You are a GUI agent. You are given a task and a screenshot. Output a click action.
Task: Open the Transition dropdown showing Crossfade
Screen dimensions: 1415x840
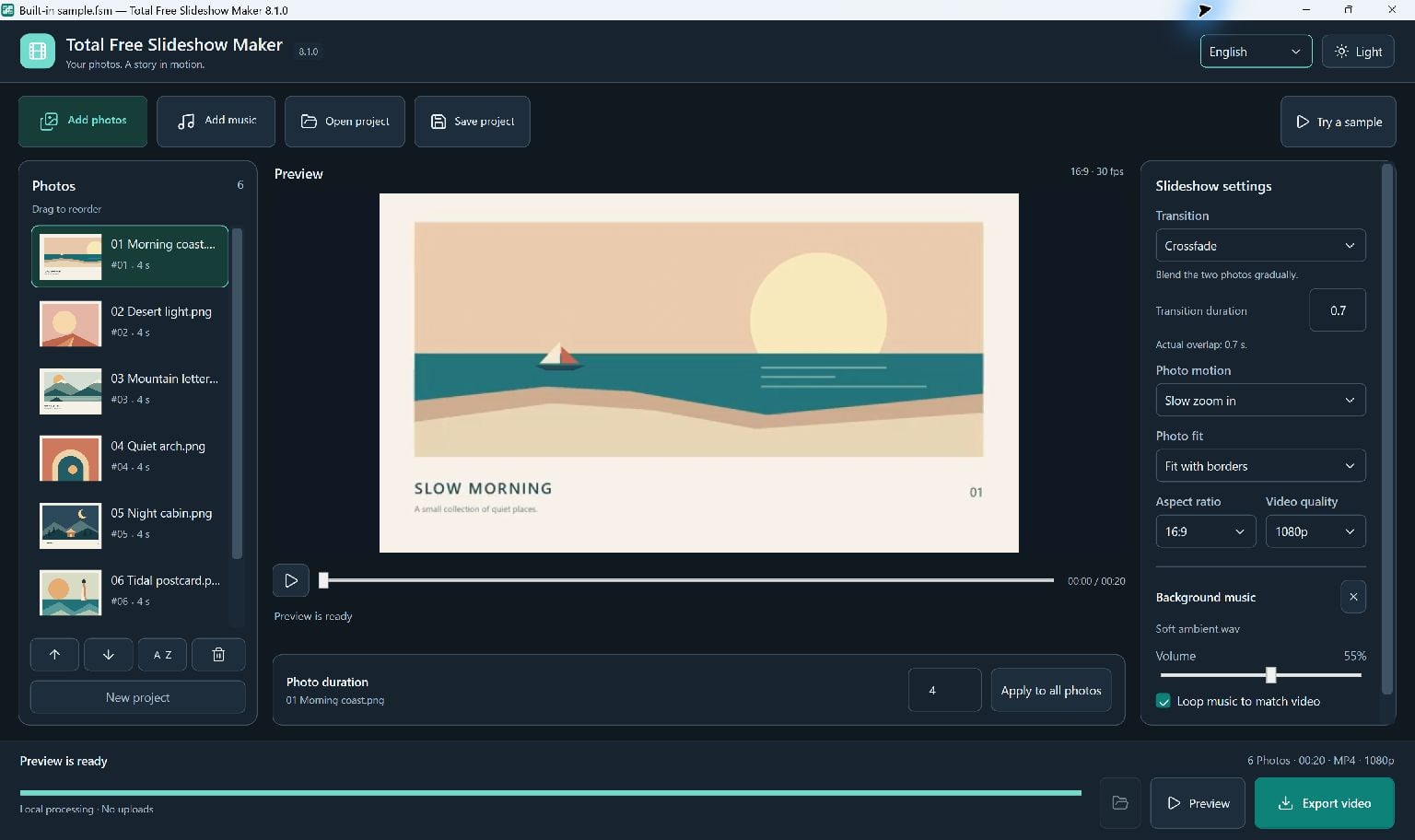[1260, 246]
